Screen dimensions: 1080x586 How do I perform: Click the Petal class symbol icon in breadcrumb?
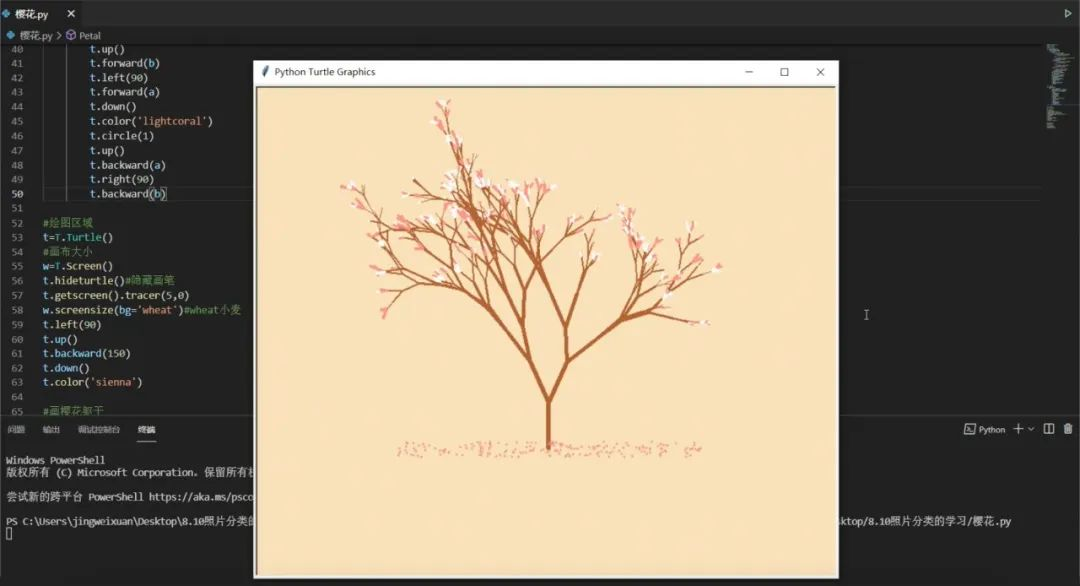coord(70,35)
